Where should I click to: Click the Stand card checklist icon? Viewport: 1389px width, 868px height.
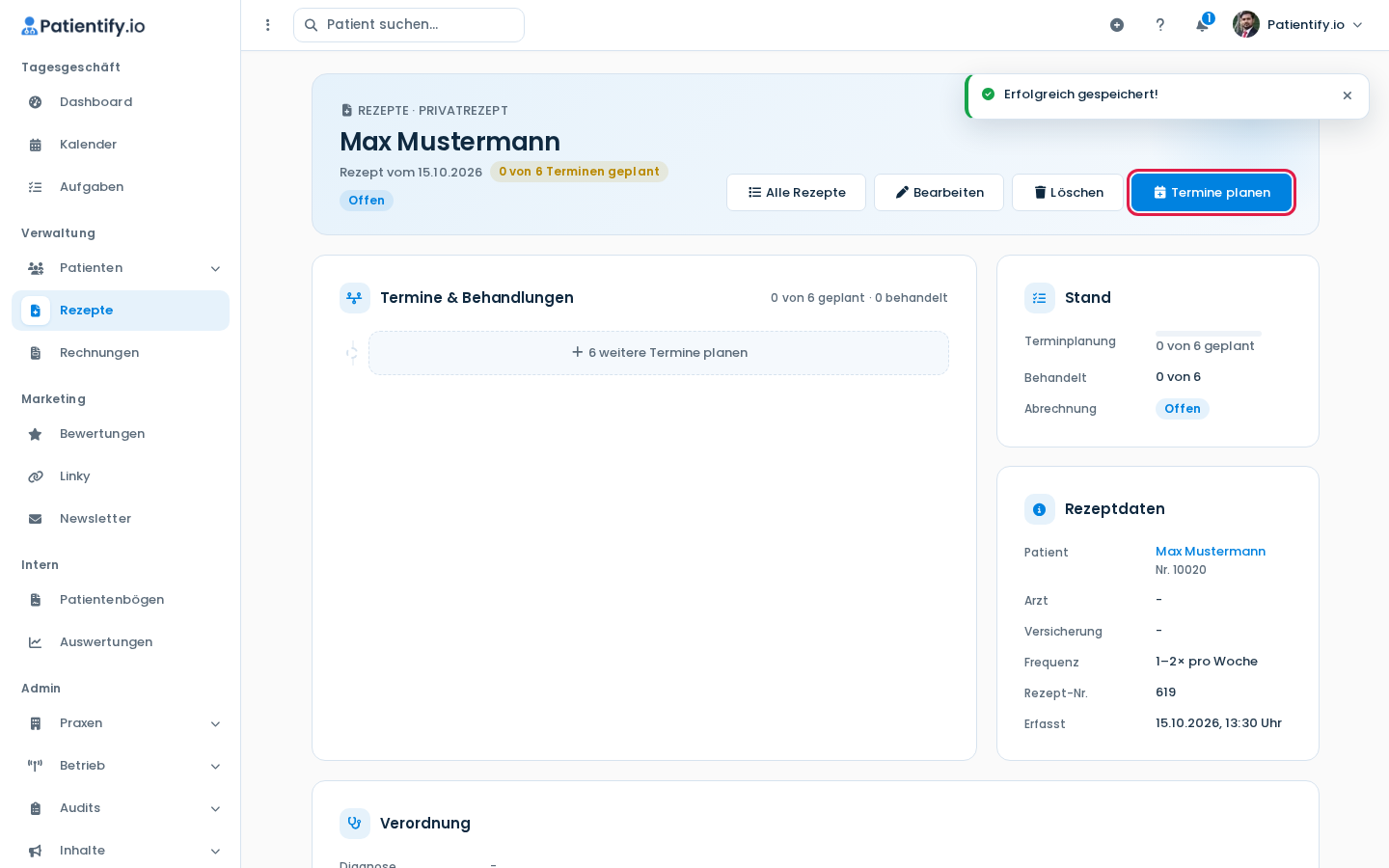1040,298
